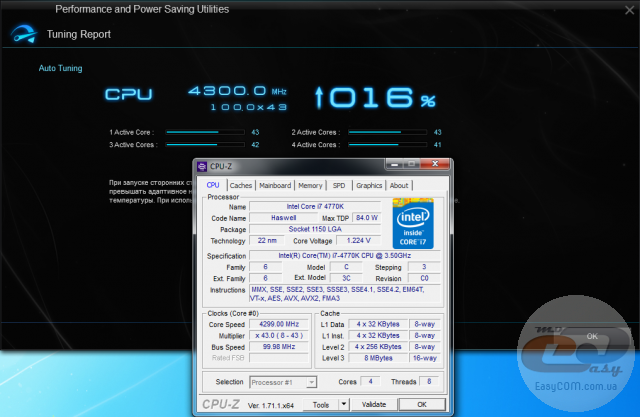Click the Revision value C0
Screen dimensions: 640x417
tap(424, 278)
